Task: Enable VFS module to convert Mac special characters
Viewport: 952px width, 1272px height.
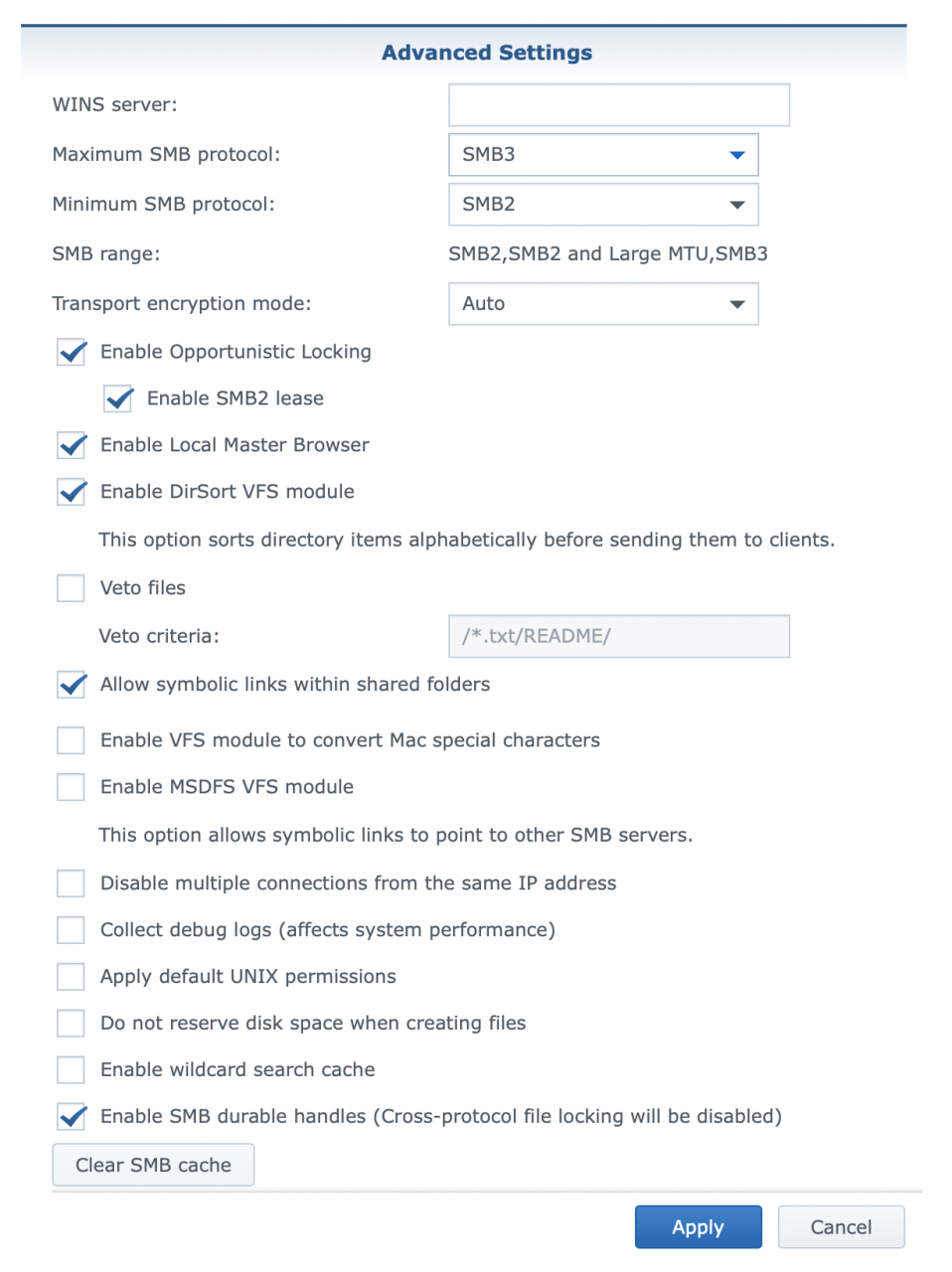Action: click(70, 739)
